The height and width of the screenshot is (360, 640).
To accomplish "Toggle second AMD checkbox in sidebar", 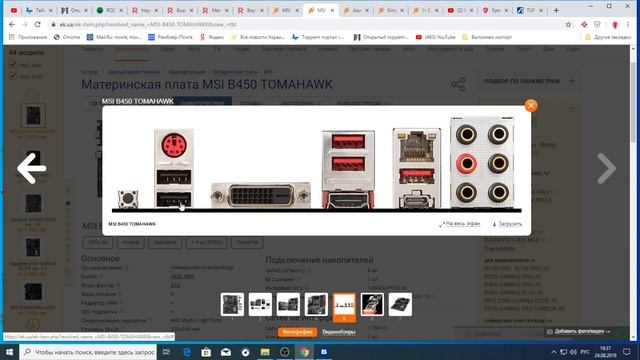I will 13,76.
